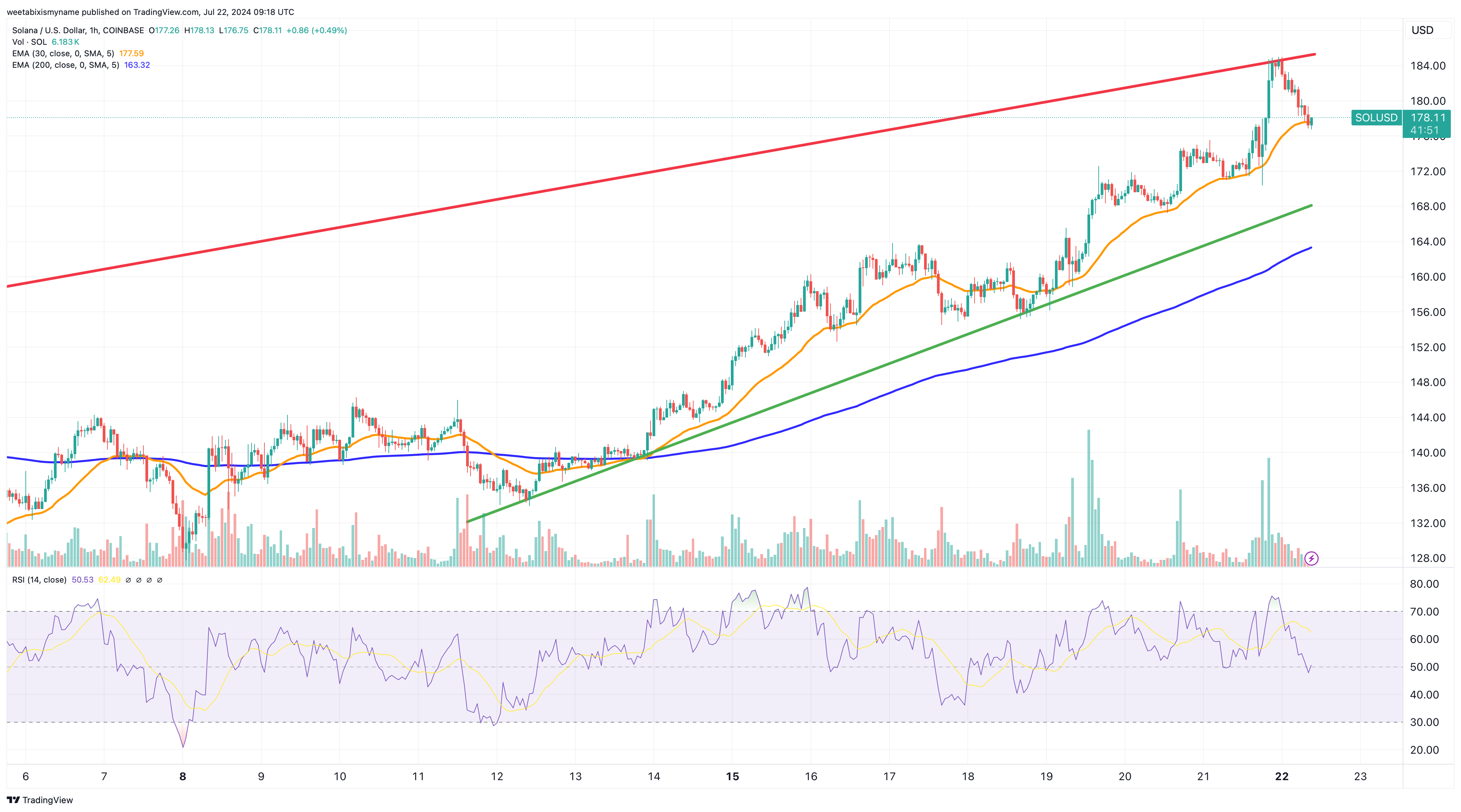Click the EMA 200 indicator legend
This screenshot has width=1461, height=812.
coord(65,65)
